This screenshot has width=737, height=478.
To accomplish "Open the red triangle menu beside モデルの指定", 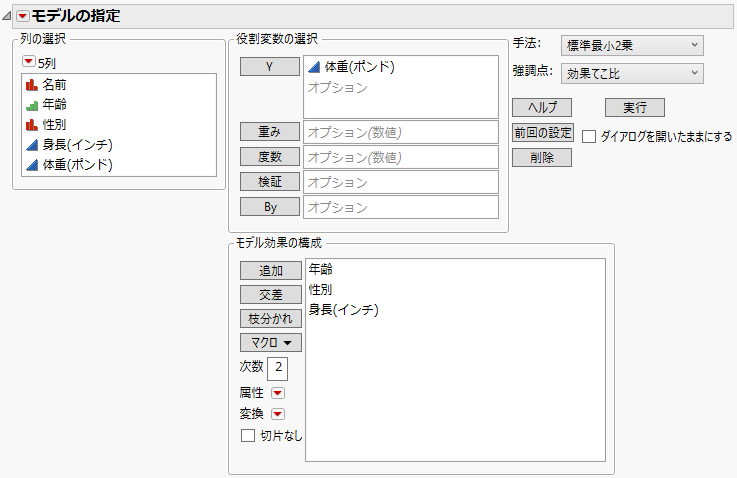I will coord(22,16).
